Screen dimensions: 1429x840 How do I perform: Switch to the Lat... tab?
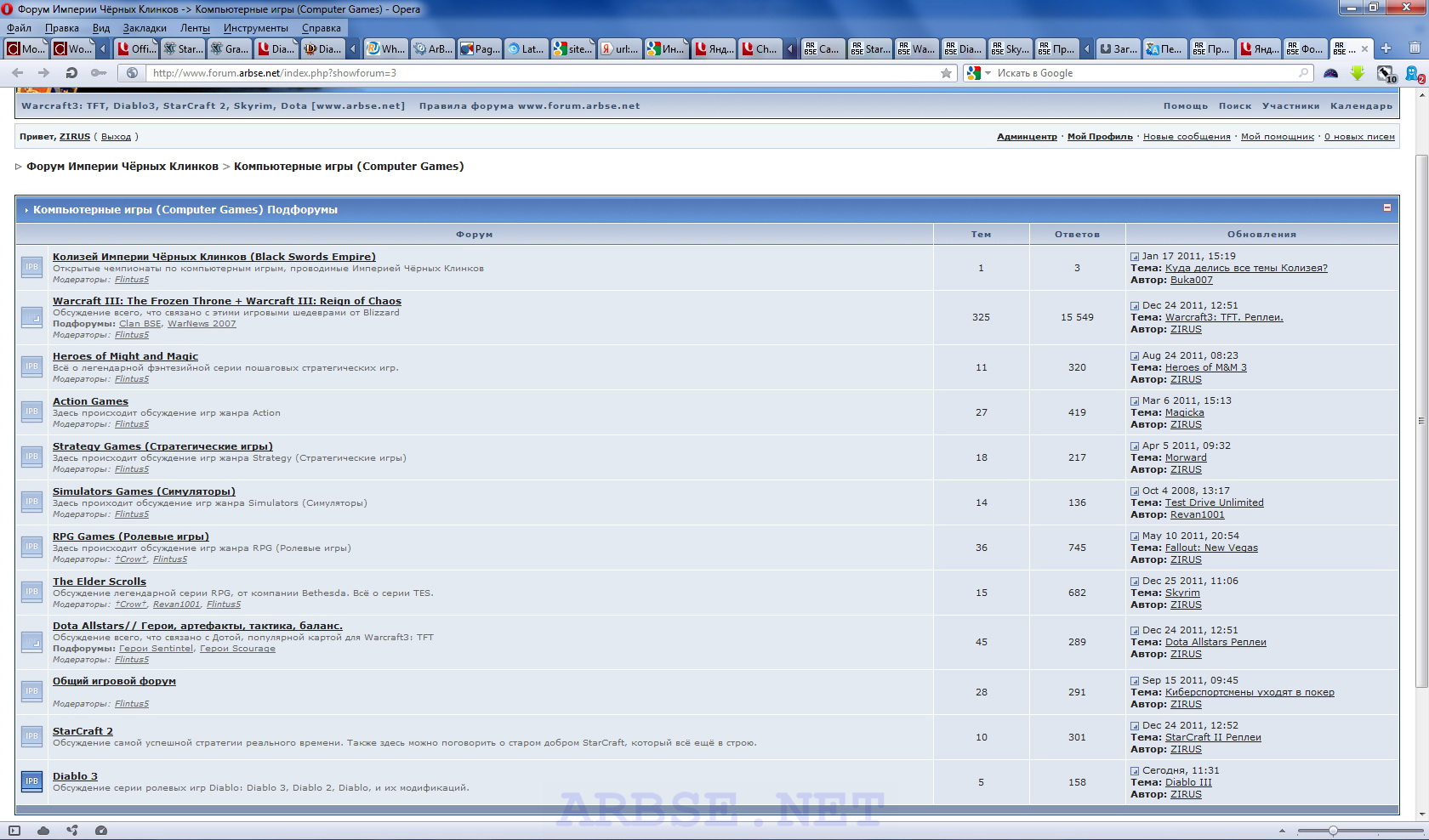tap(526, 48)
